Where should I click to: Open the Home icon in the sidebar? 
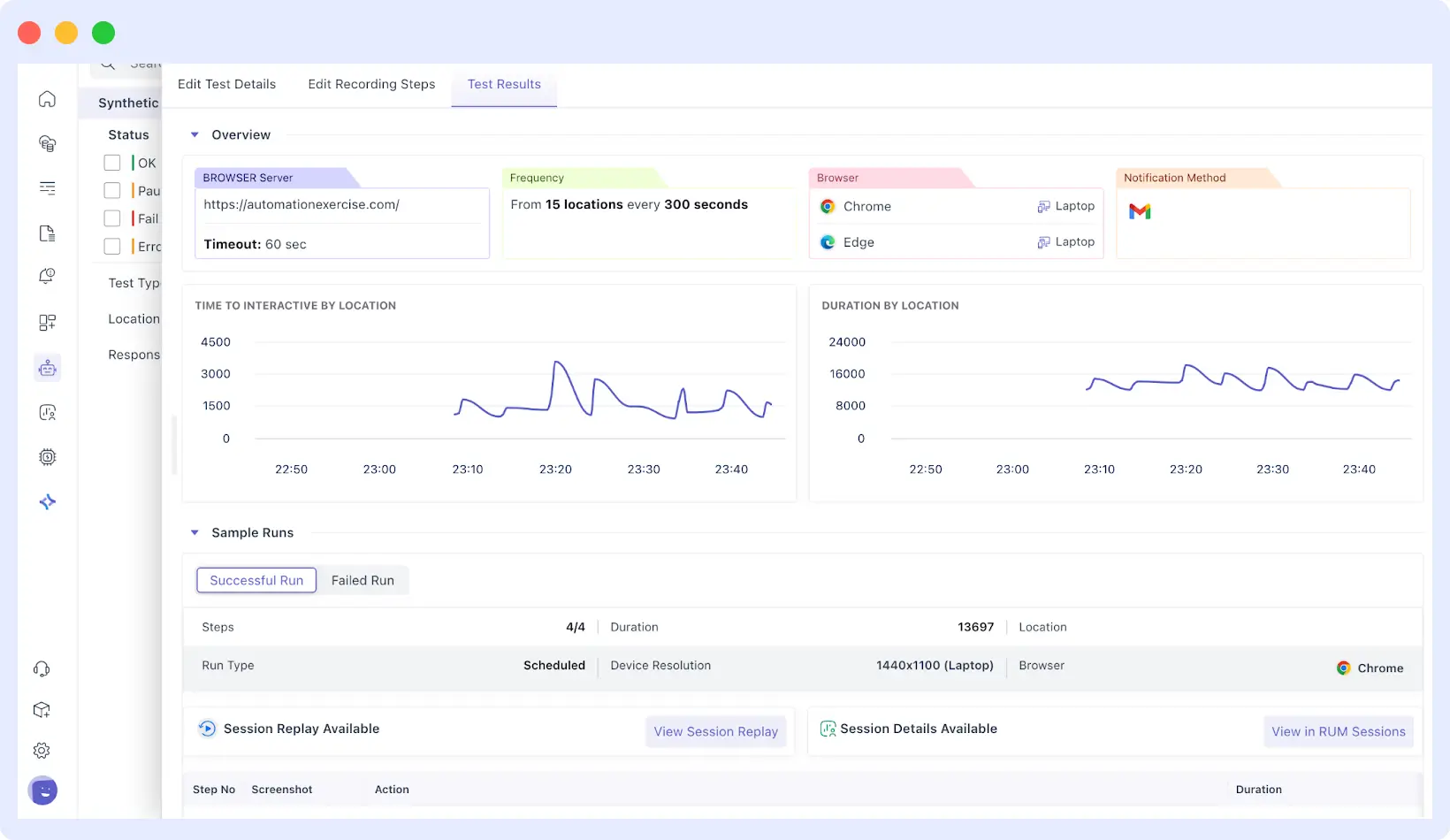[46, 98]
